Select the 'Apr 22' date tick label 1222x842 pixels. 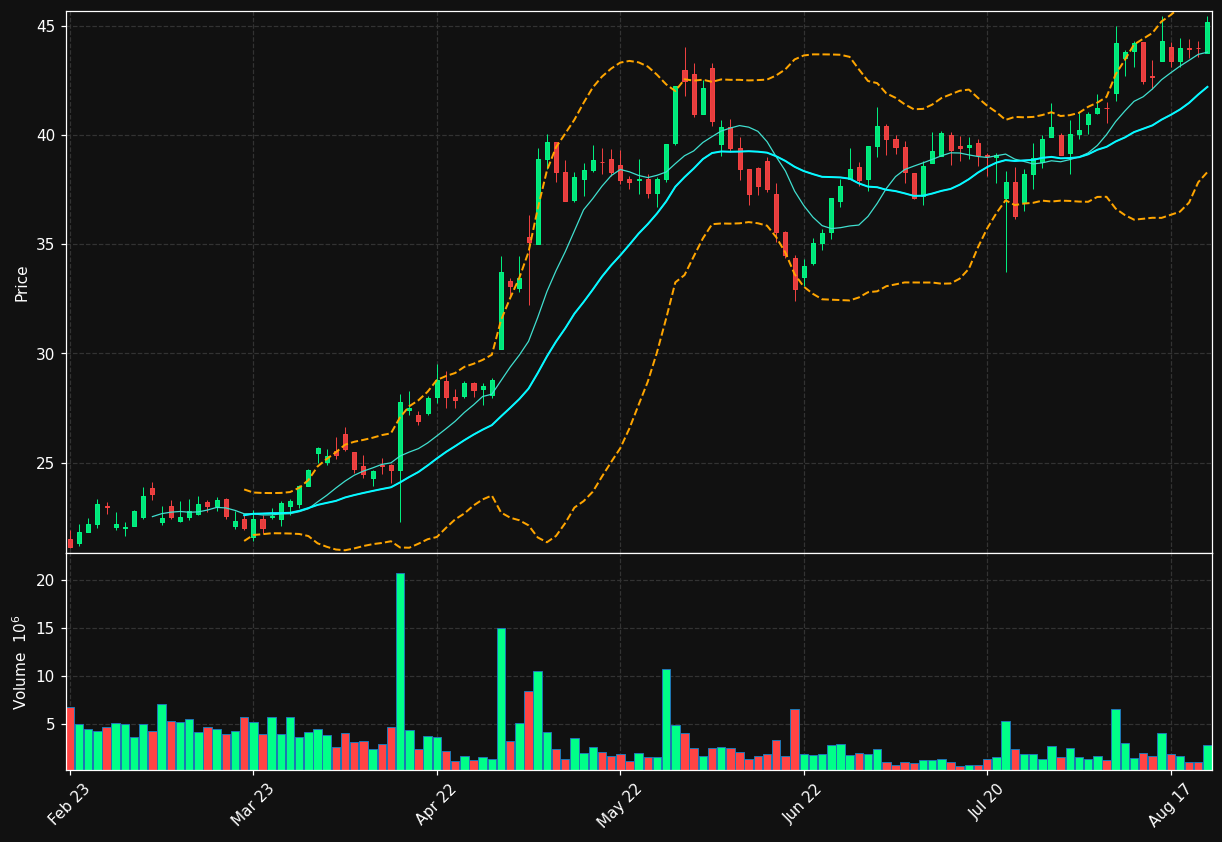point(437,806)
